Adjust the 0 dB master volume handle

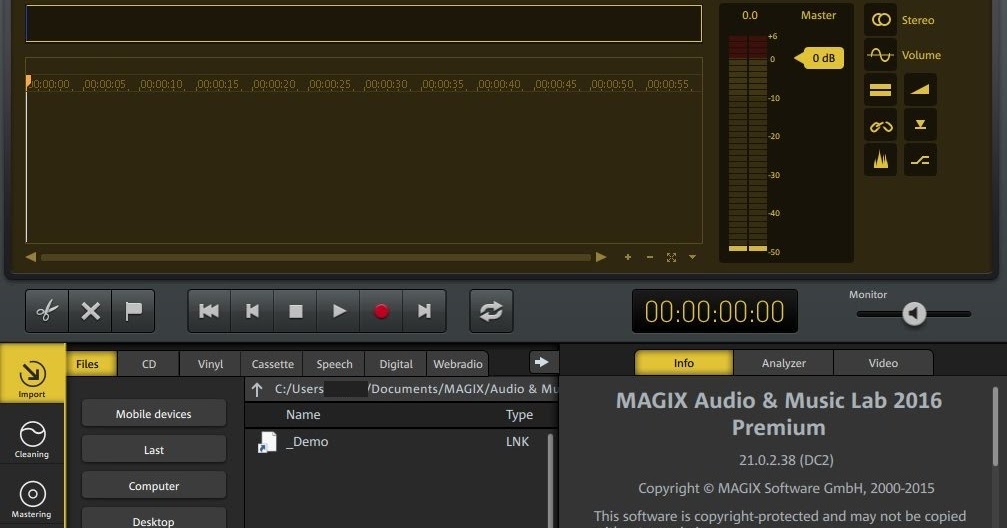pos(819,58)
